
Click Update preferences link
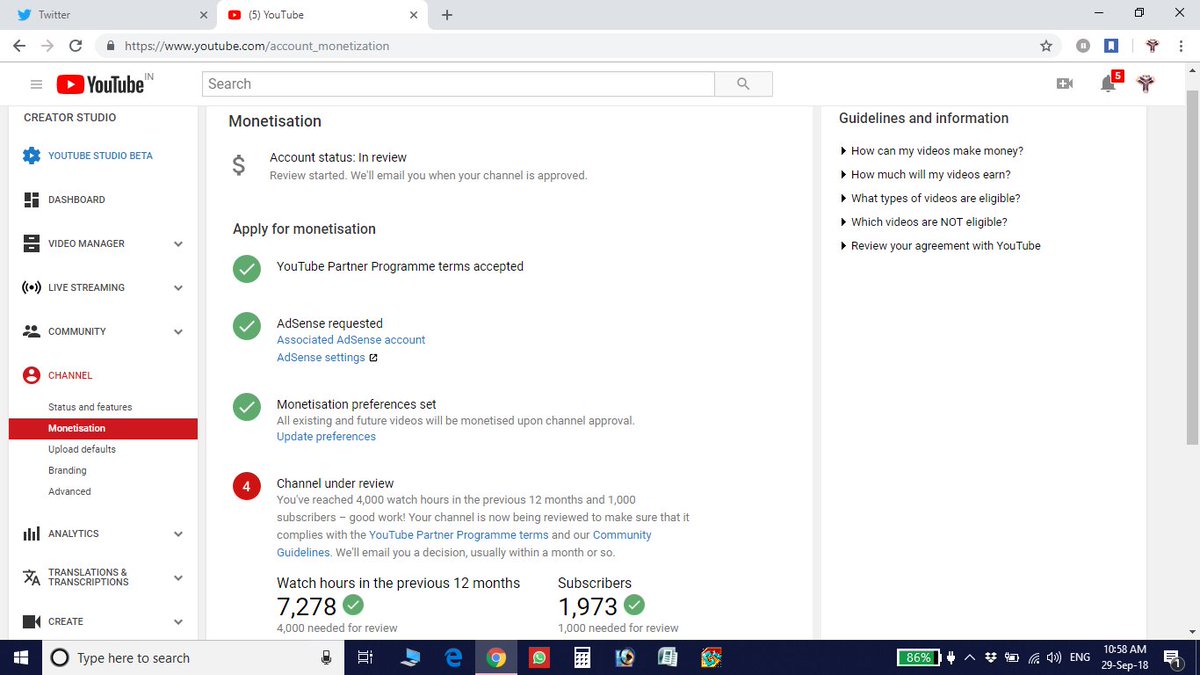[x=326, y=436]
